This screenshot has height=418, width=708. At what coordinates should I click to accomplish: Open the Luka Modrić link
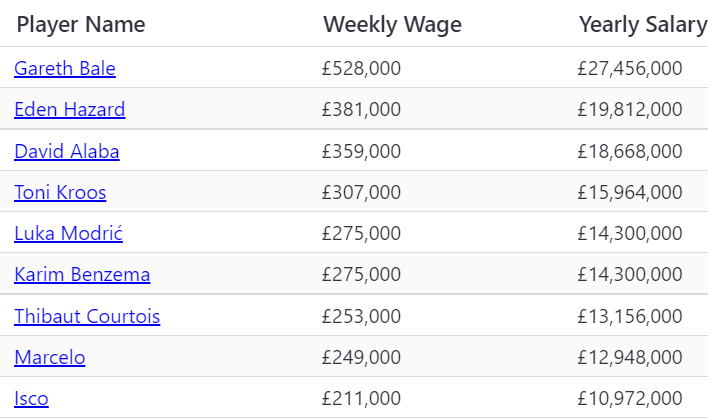click(68, 233)
